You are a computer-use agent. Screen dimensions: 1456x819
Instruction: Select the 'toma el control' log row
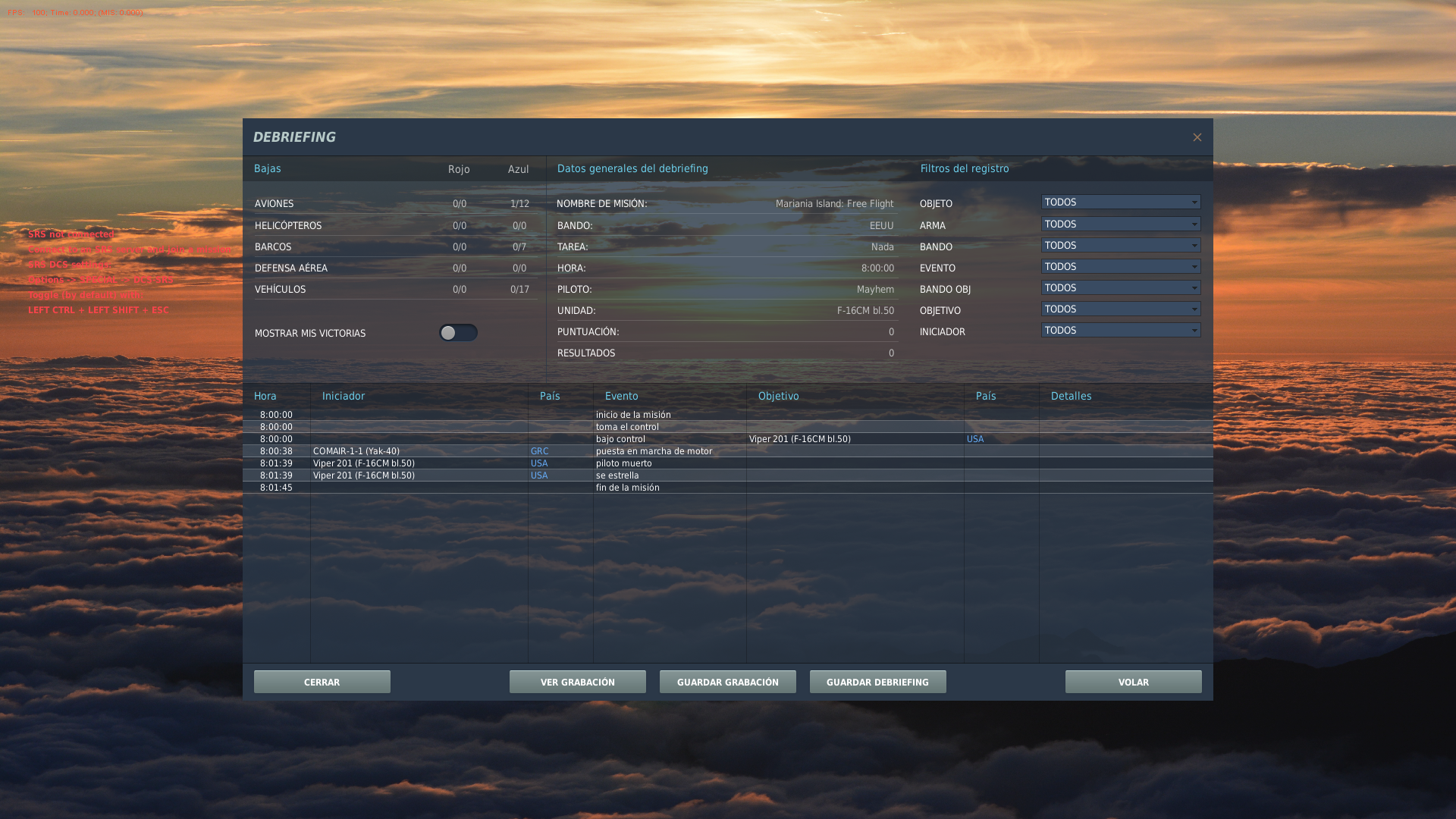[x=728, y=427]
